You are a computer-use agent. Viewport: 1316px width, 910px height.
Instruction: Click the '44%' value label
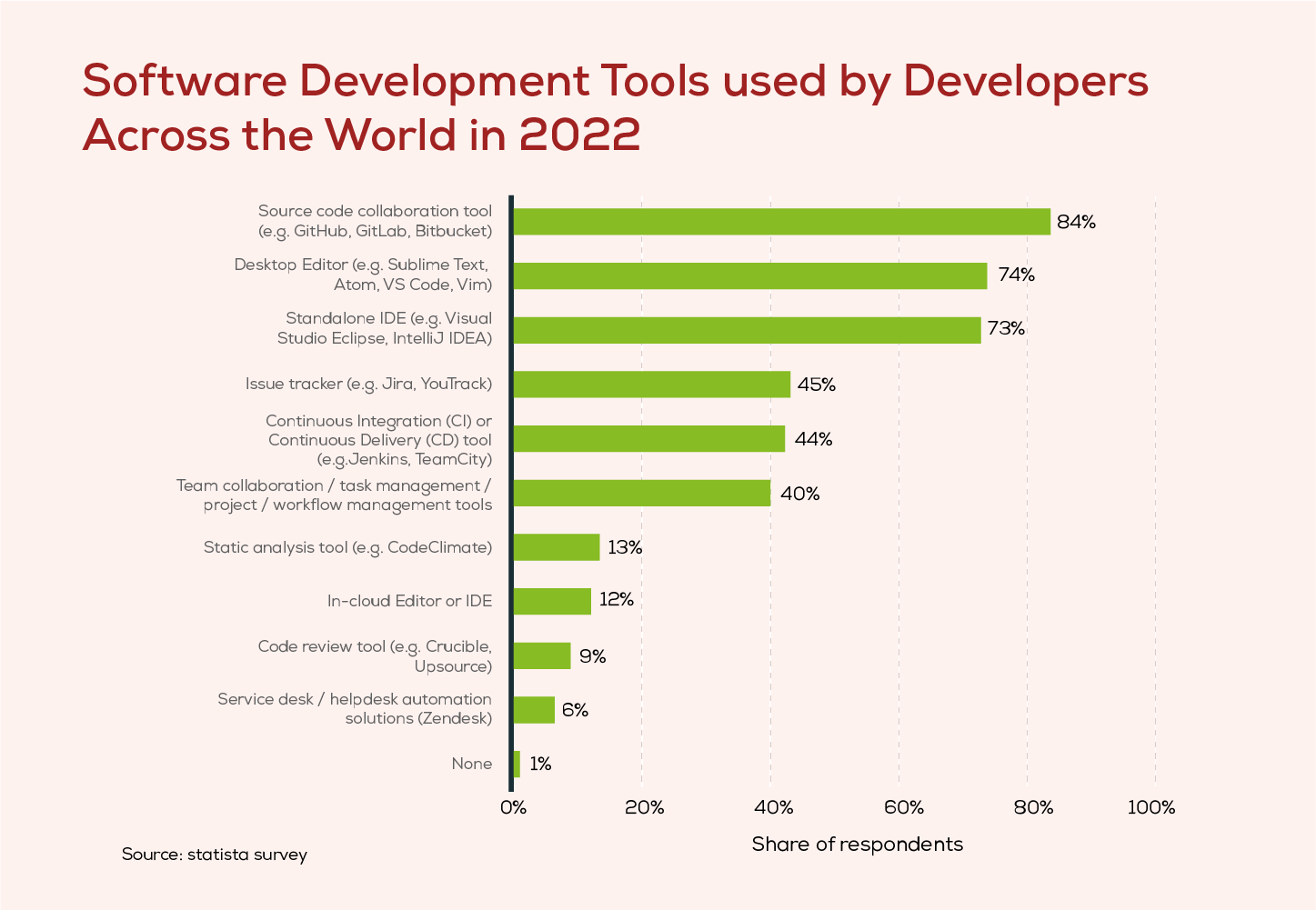coord(813,439)
